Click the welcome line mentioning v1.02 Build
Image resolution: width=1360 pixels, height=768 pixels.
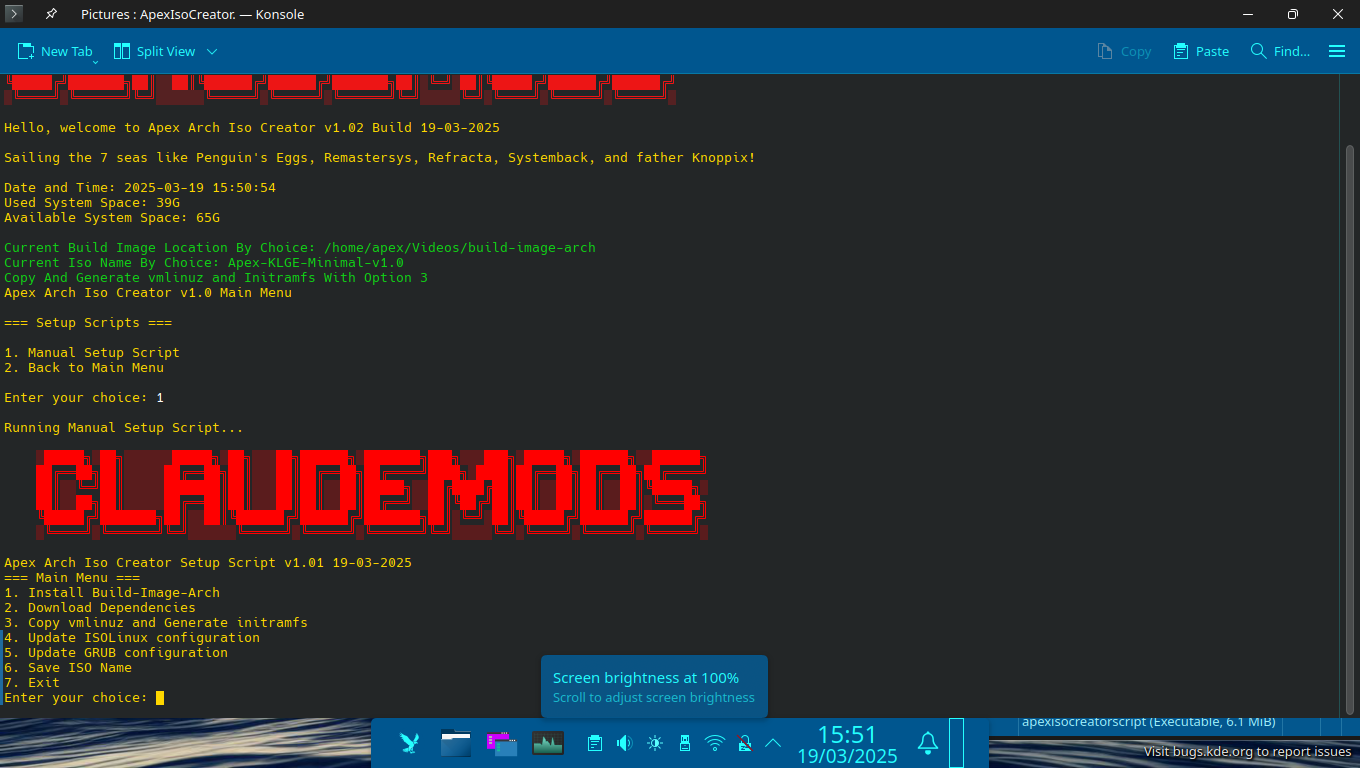(x=252, y=128)
